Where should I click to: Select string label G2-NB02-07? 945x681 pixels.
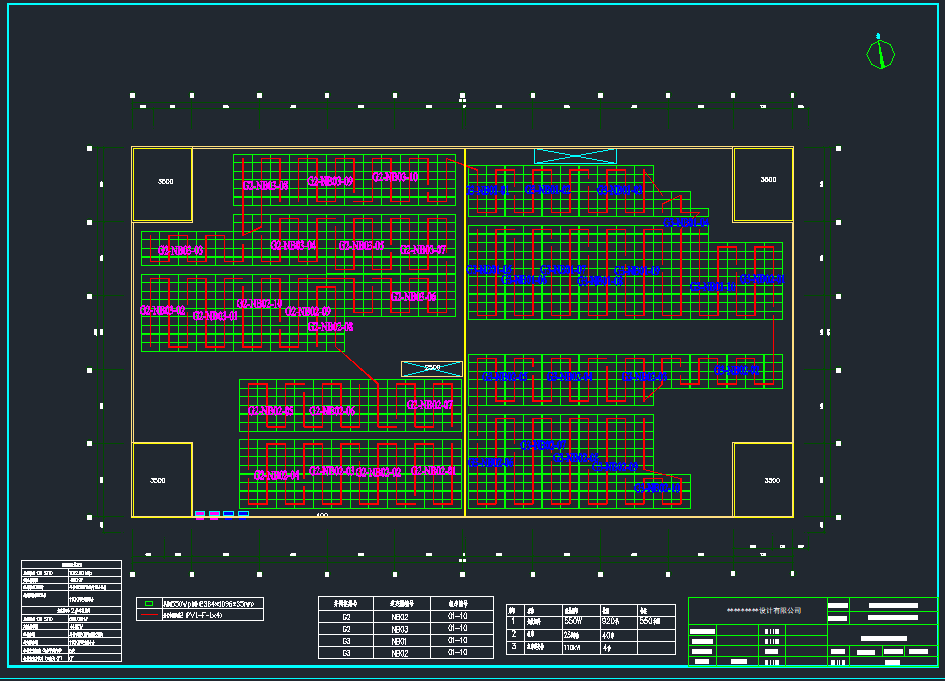click(x=431, y=404)
